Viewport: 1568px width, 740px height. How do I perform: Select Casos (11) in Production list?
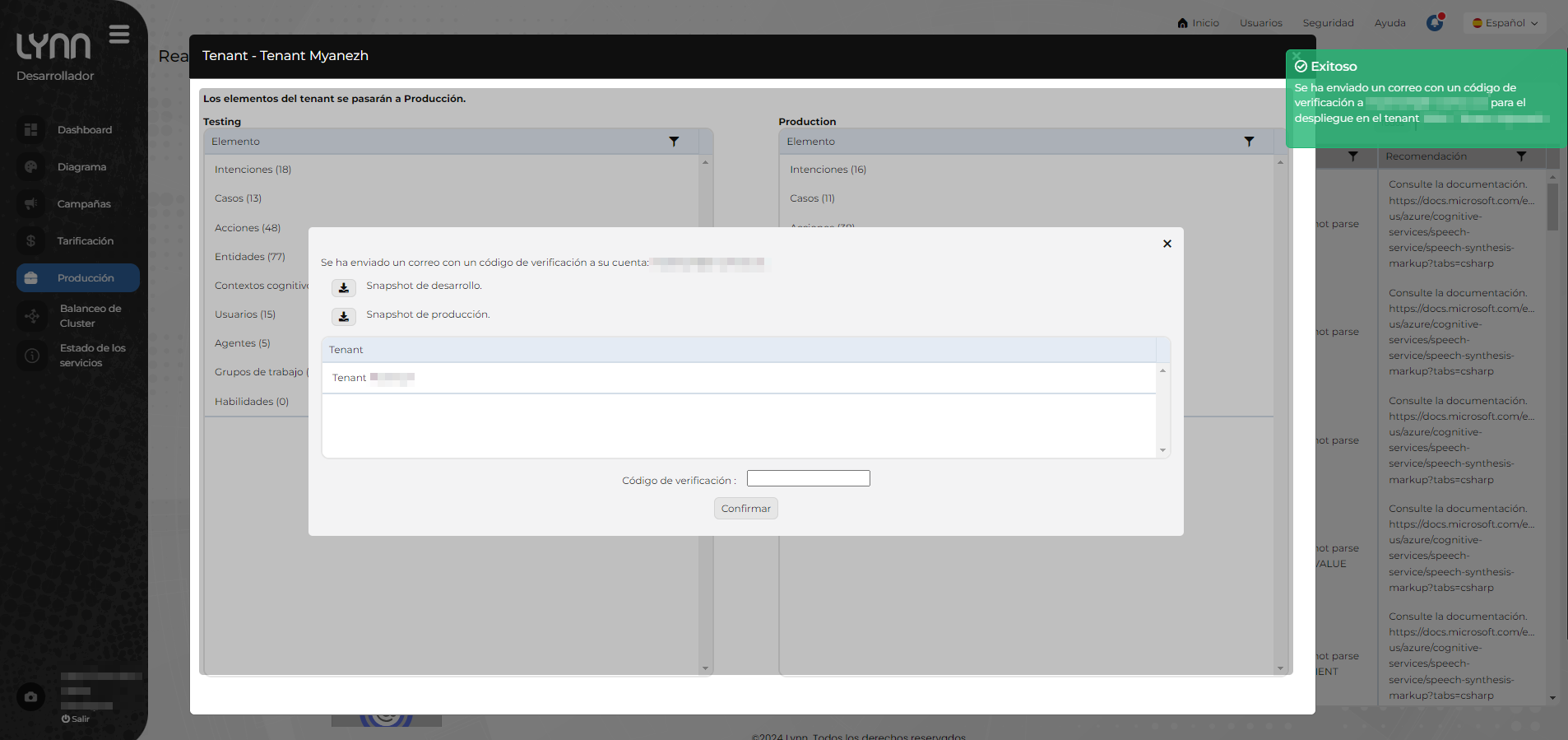pos(812,198)
